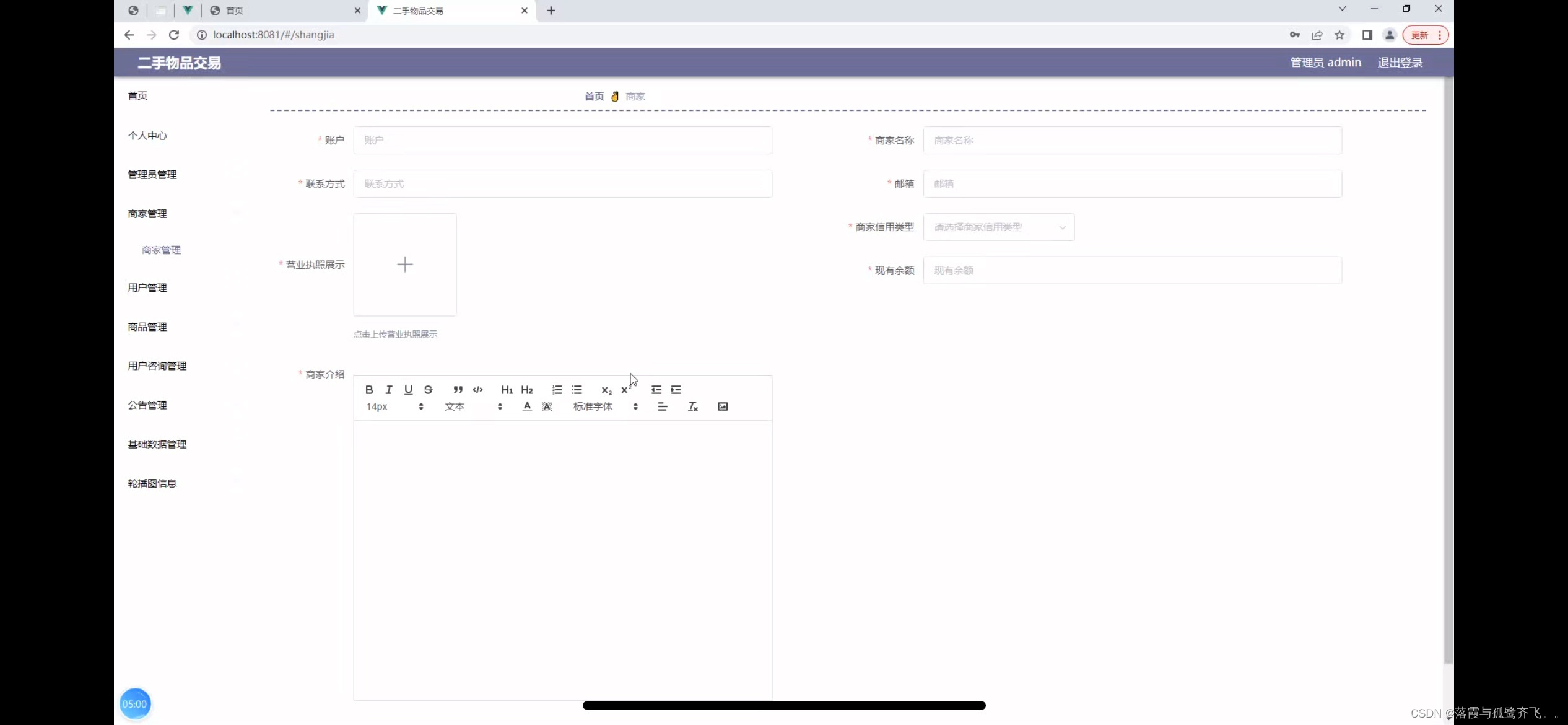Increase indent in editor
This screenshot has width=1568, height=725.
676,390
